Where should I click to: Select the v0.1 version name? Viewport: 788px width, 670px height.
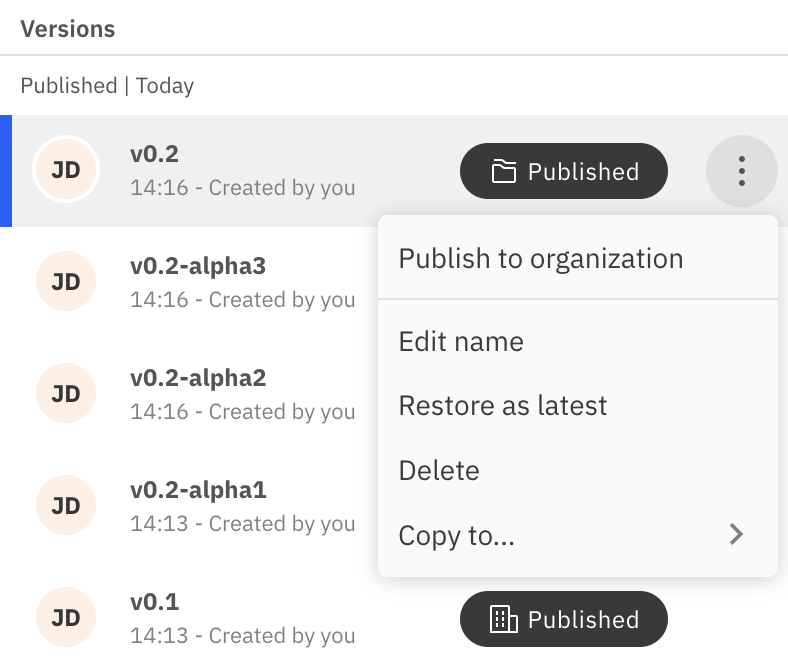point(153,603)
